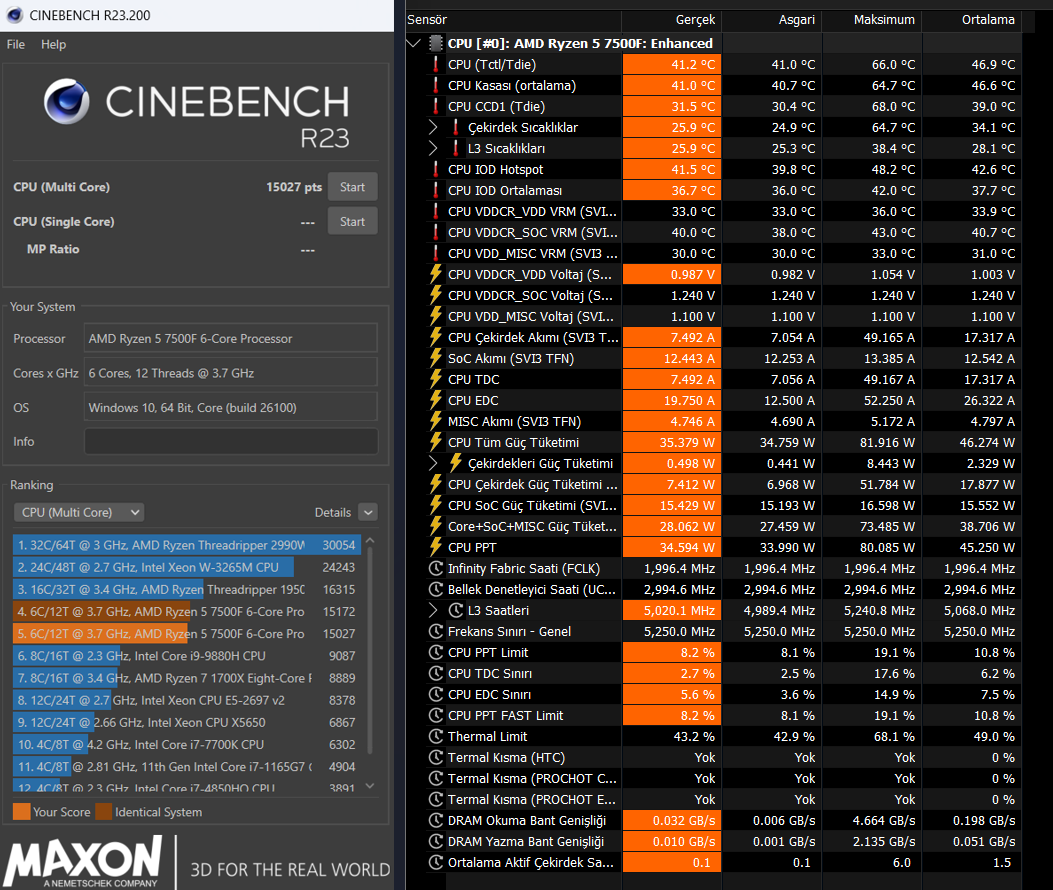Click thermometer icon for CPU CCD1 (Tdie)

point(436,106)
